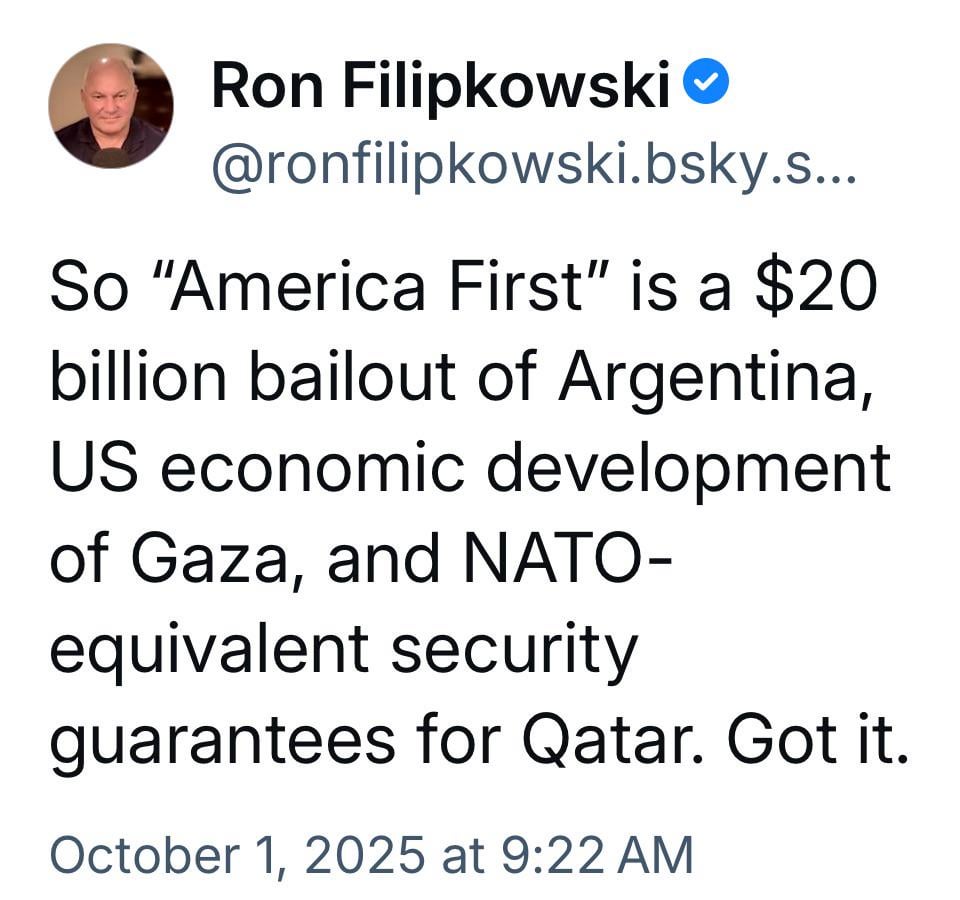Open Ron Filipkowski display name
960x900 pixels.
click(440, 86)
